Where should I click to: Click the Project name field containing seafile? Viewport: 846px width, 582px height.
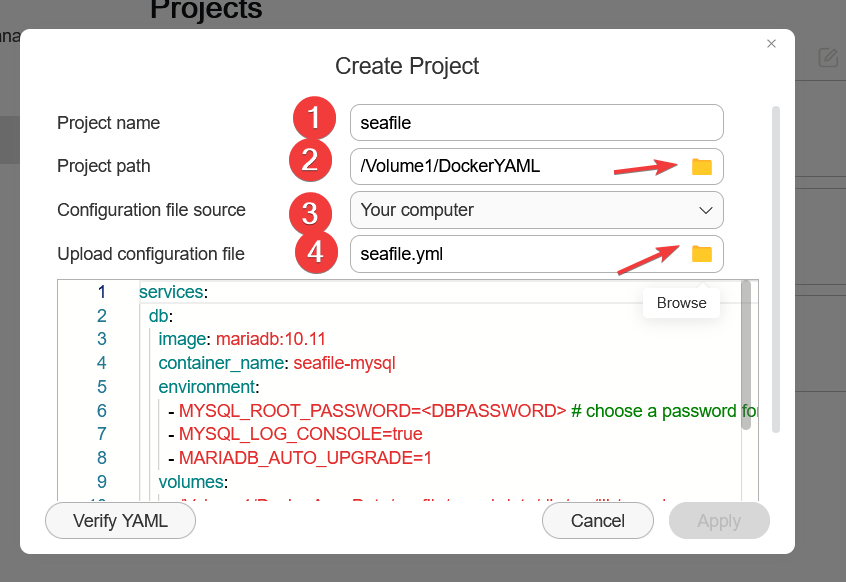[536, 123]
